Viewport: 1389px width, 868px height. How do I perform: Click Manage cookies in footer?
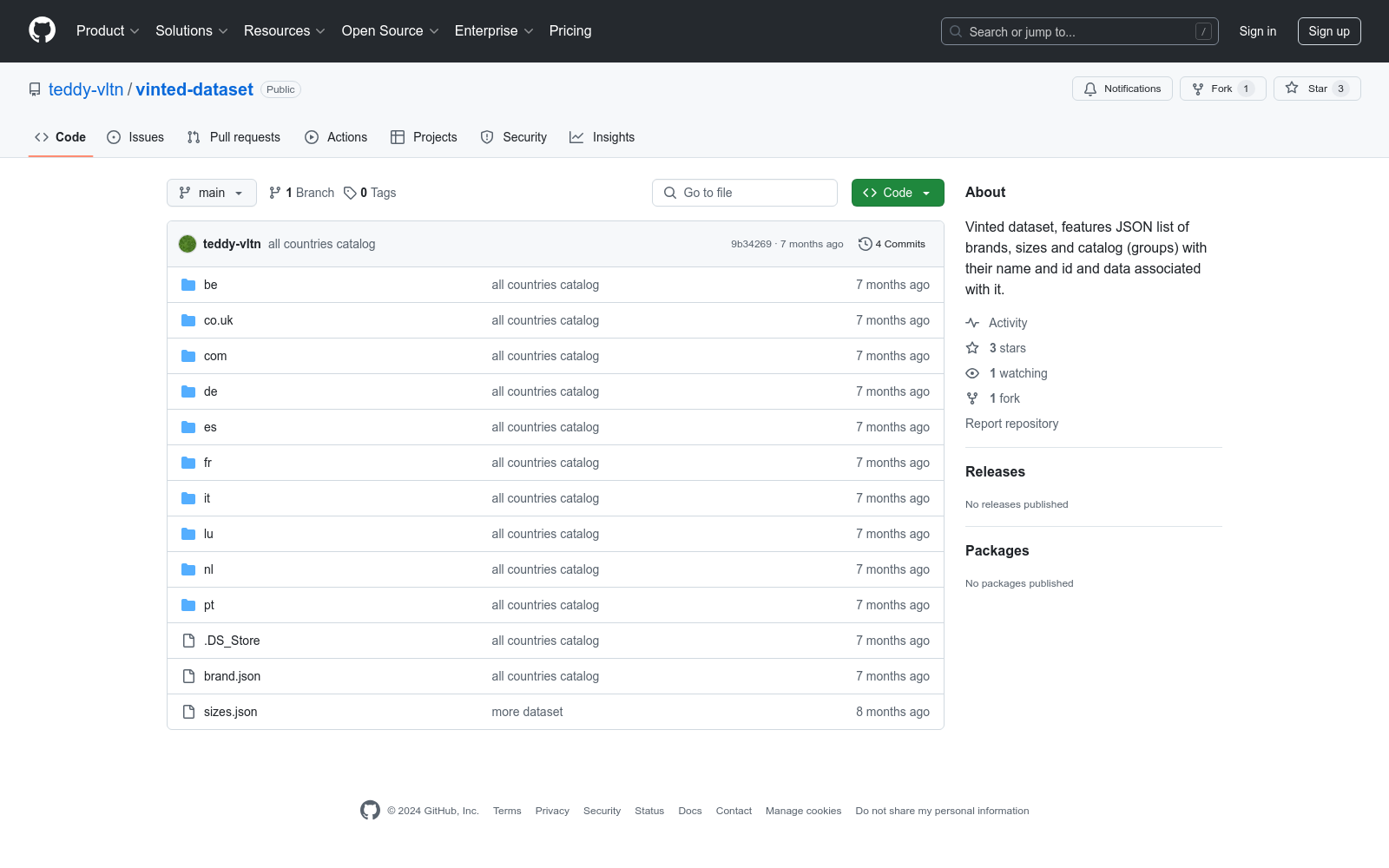[x=803, y=811]
